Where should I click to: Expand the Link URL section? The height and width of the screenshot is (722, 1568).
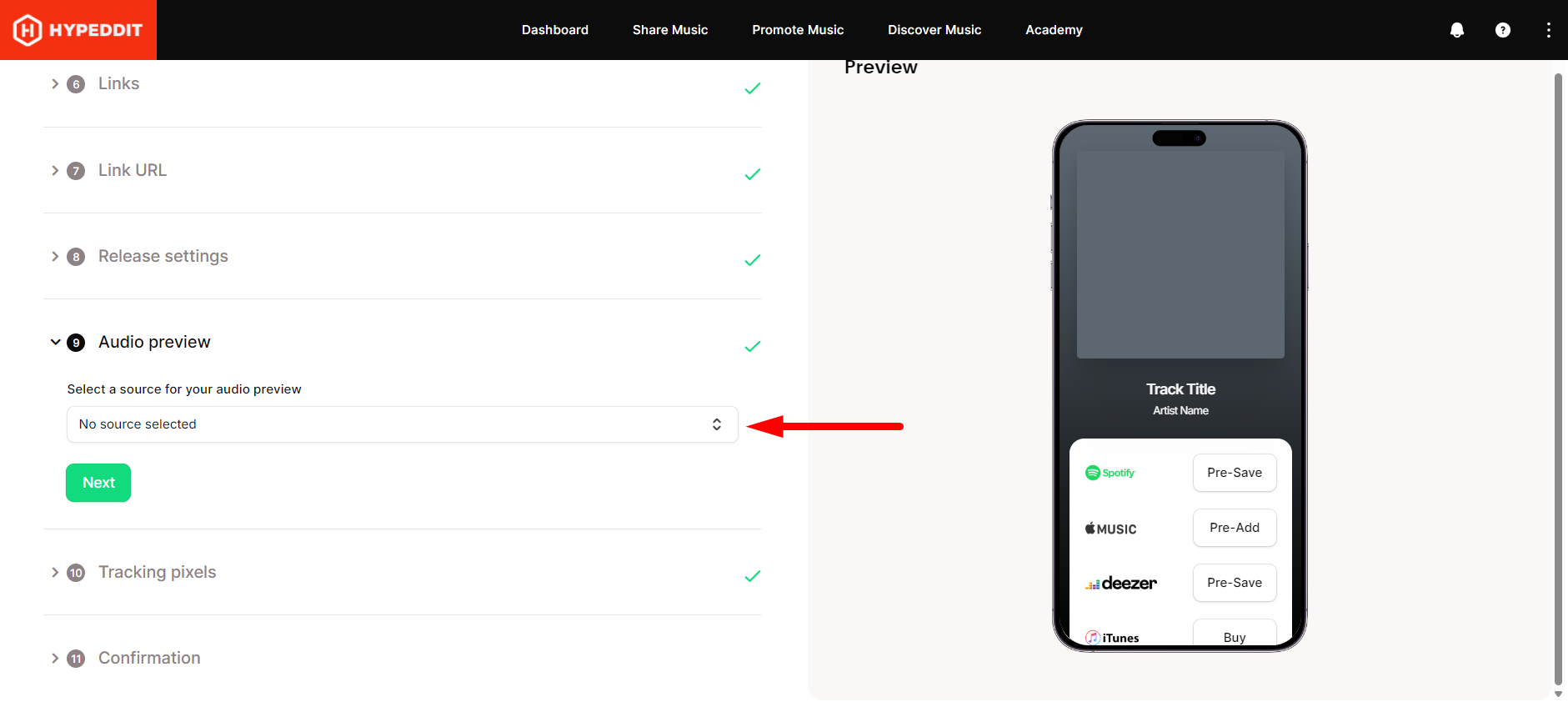point(132,170)
